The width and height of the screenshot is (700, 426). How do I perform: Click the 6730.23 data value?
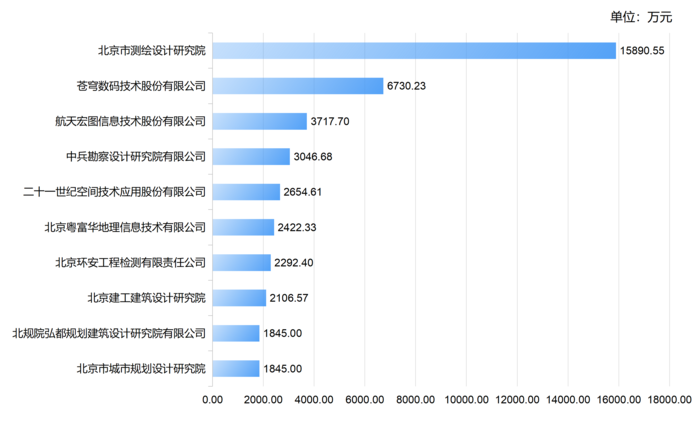coord(406,86)
